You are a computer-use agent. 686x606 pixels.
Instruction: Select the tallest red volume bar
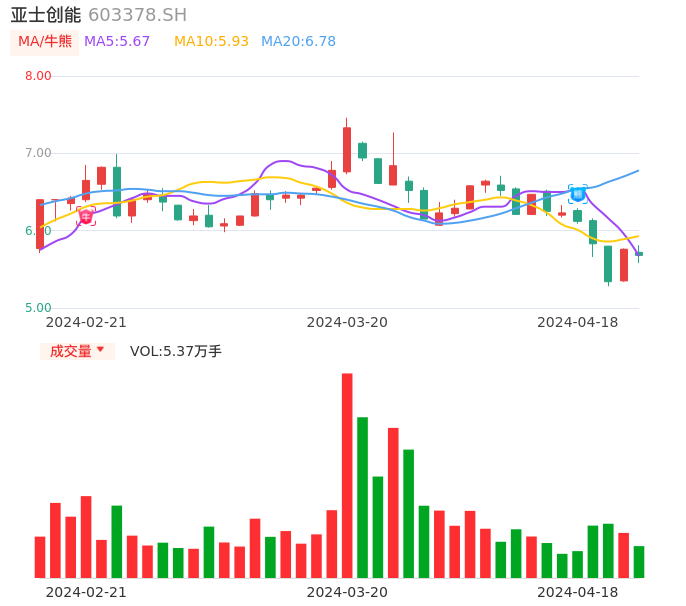pyautogui.click(x=347, y=475)
